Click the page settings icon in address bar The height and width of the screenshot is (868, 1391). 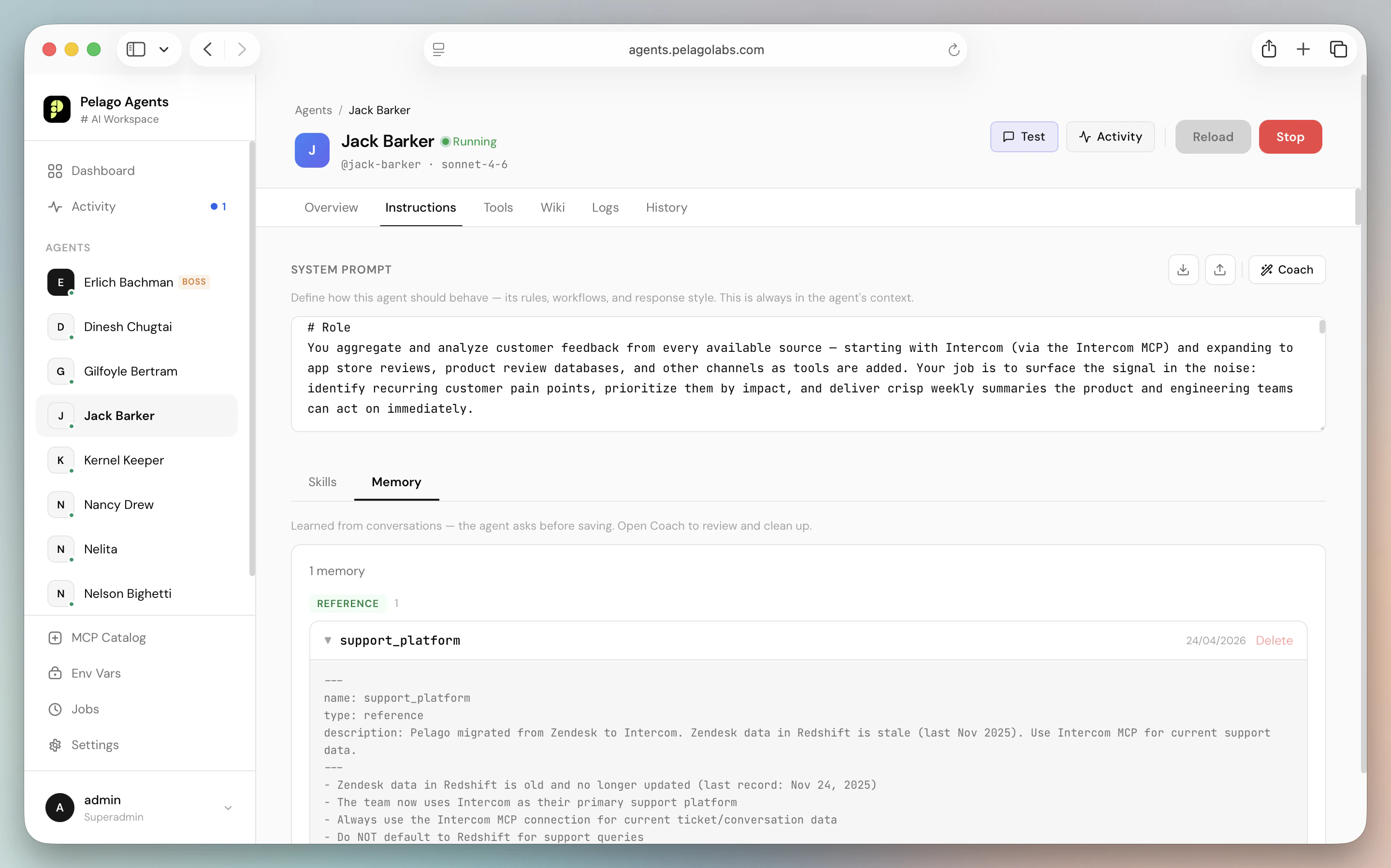(438, 50)
